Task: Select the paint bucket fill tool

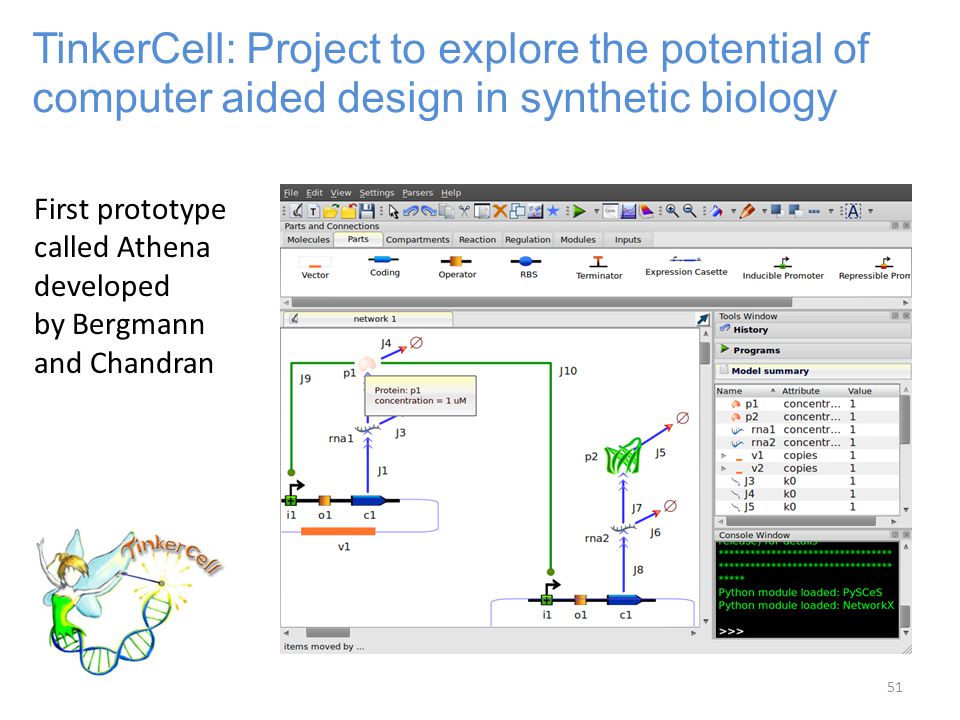Action: click(716, 211)
